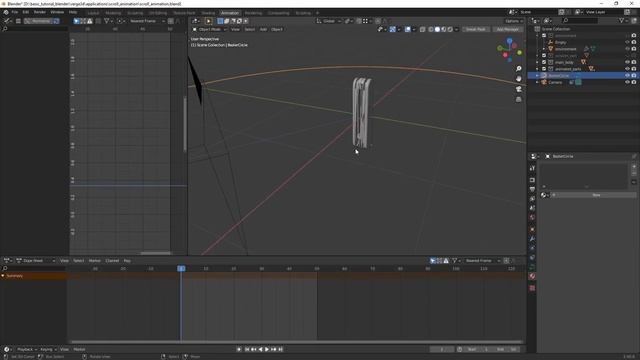640x360 pixels.
Task: Open the Keying dropdown in timeline
Action: click(48, 349)
